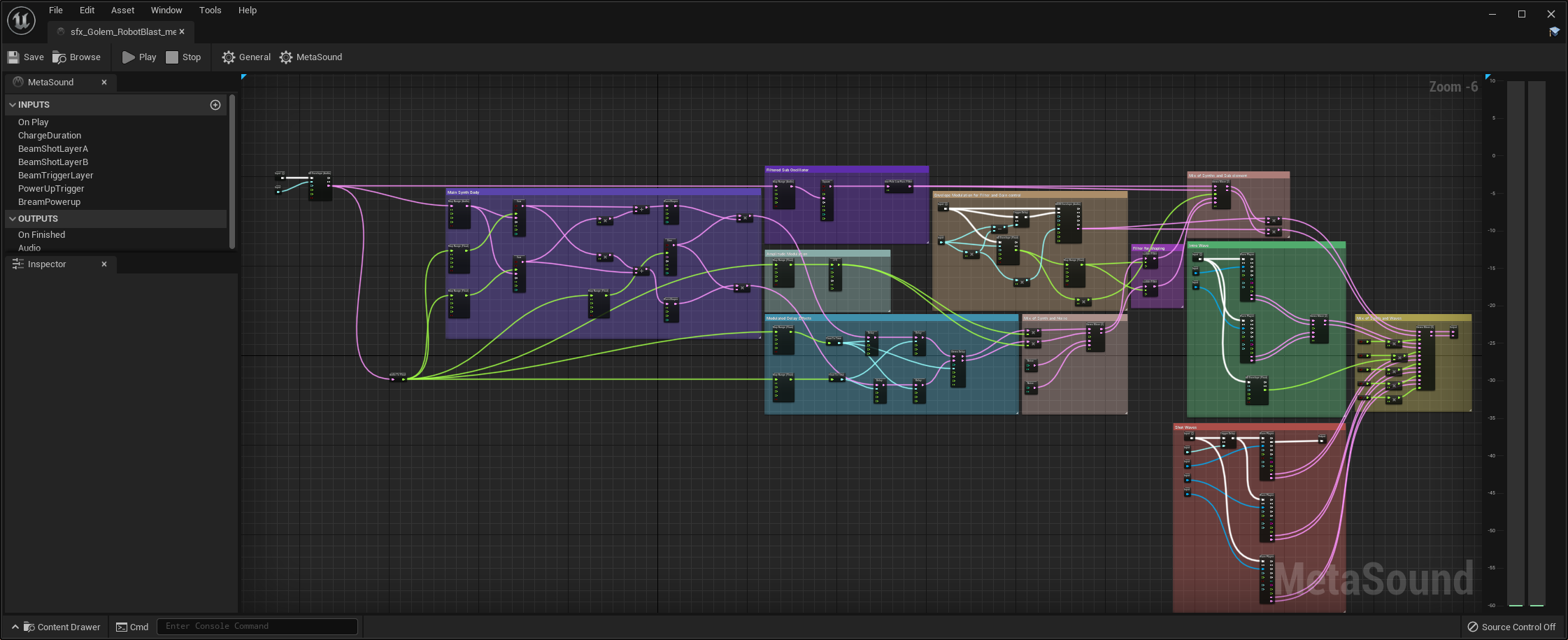The height and width of the screenshot is (640, 1568).
Task: Click the icon below the window controls
Action: 1554,31
